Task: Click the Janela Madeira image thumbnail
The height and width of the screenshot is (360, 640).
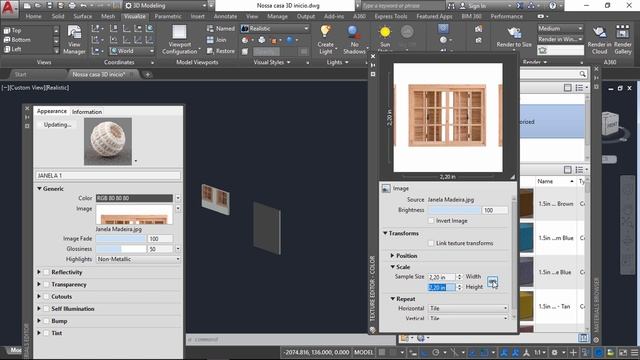Action: 134,215
